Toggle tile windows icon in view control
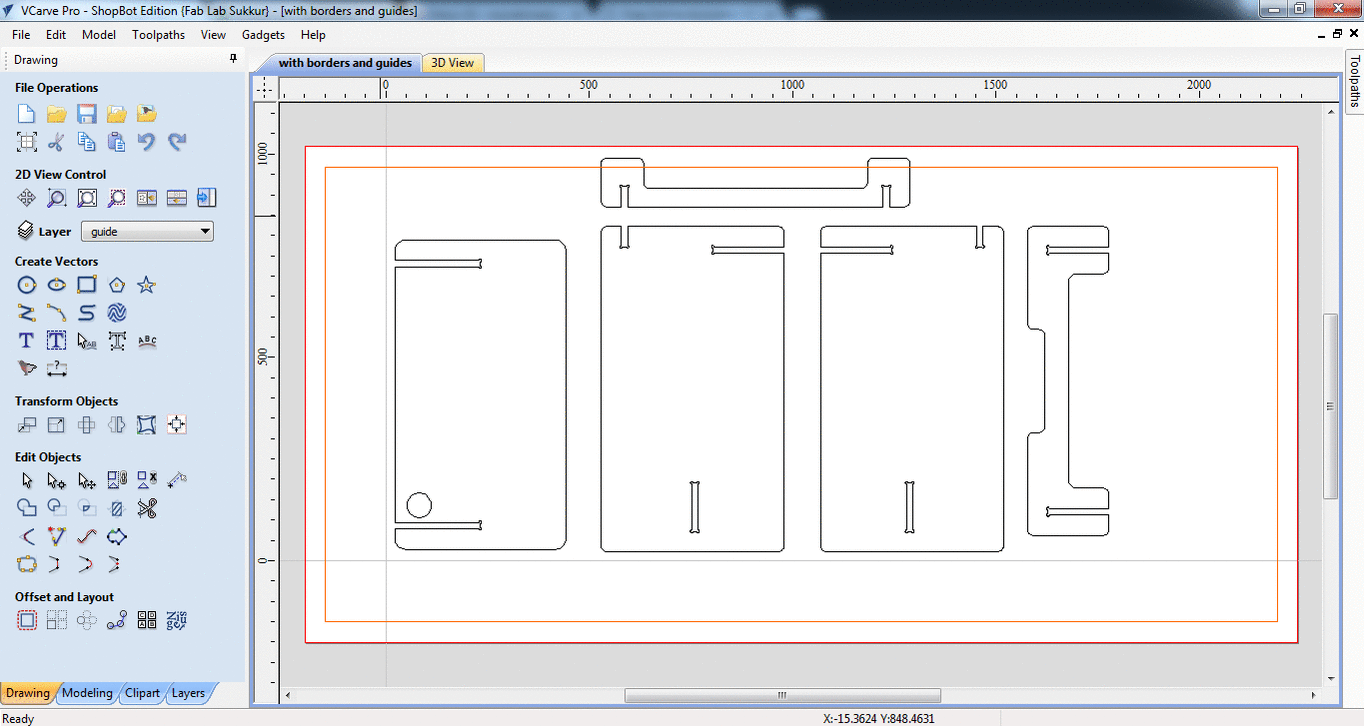The image size is (1364, 727). pos(207,198)
